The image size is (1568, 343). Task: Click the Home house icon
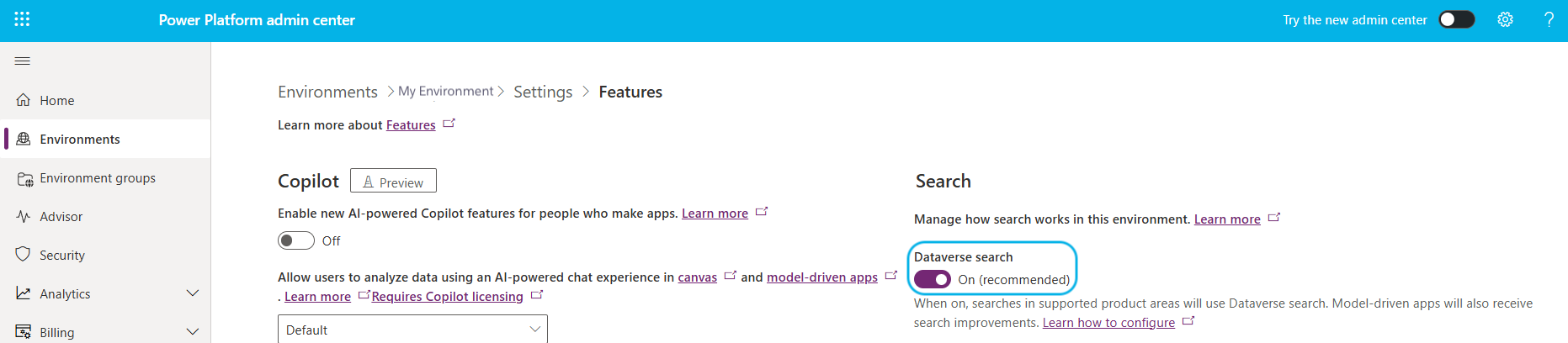pos(24,100)
